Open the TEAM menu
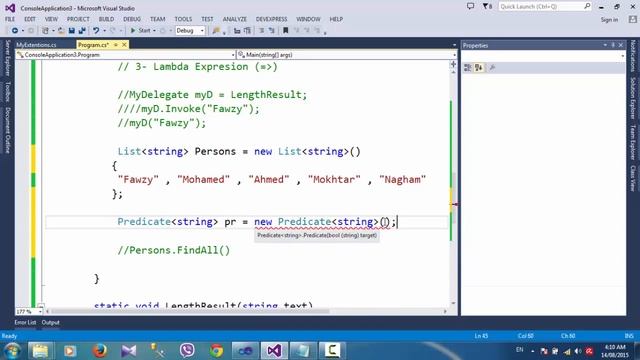The image size is (640, 360). coord(157,19)
